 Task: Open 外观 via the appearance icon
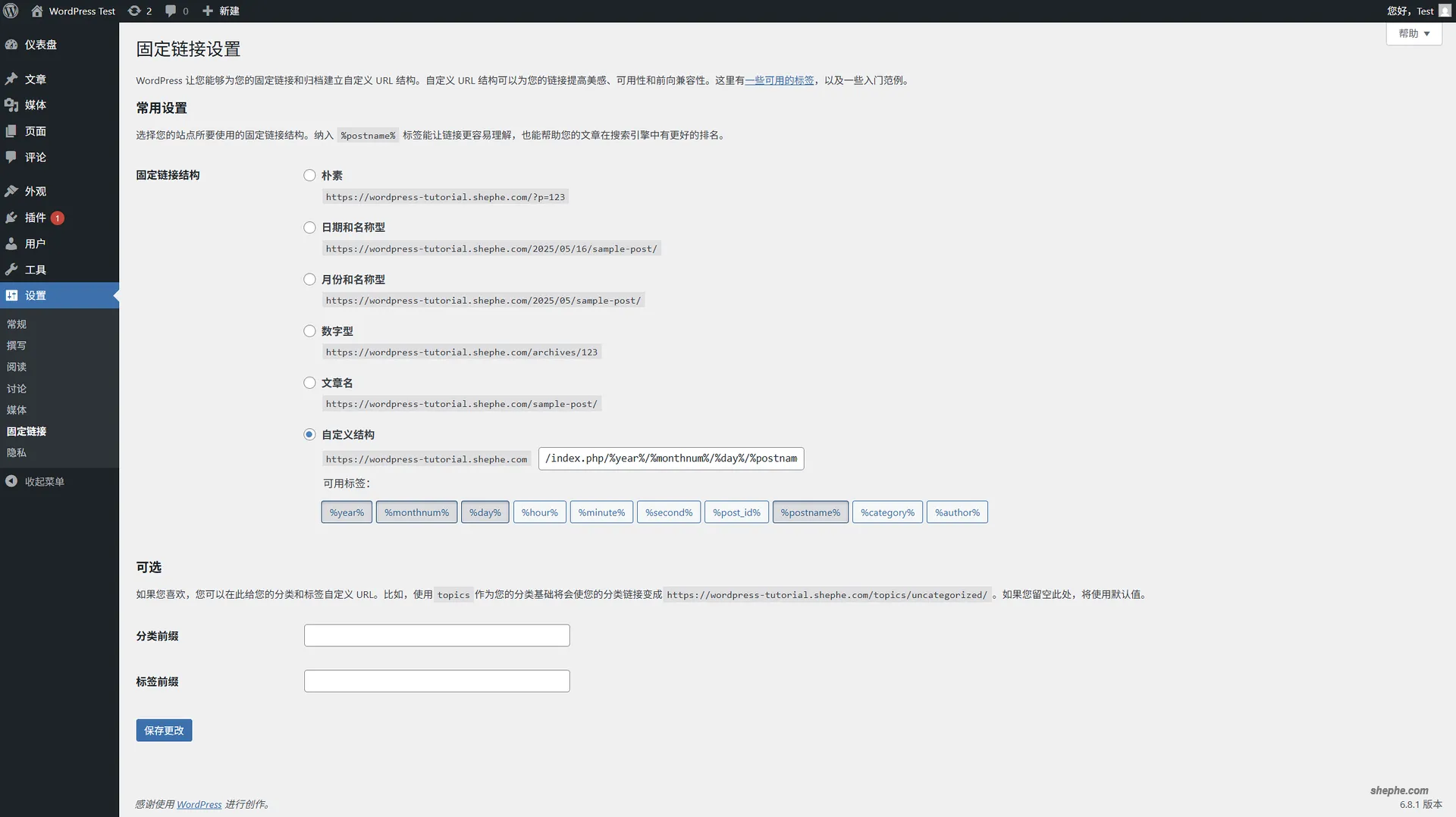12,191
